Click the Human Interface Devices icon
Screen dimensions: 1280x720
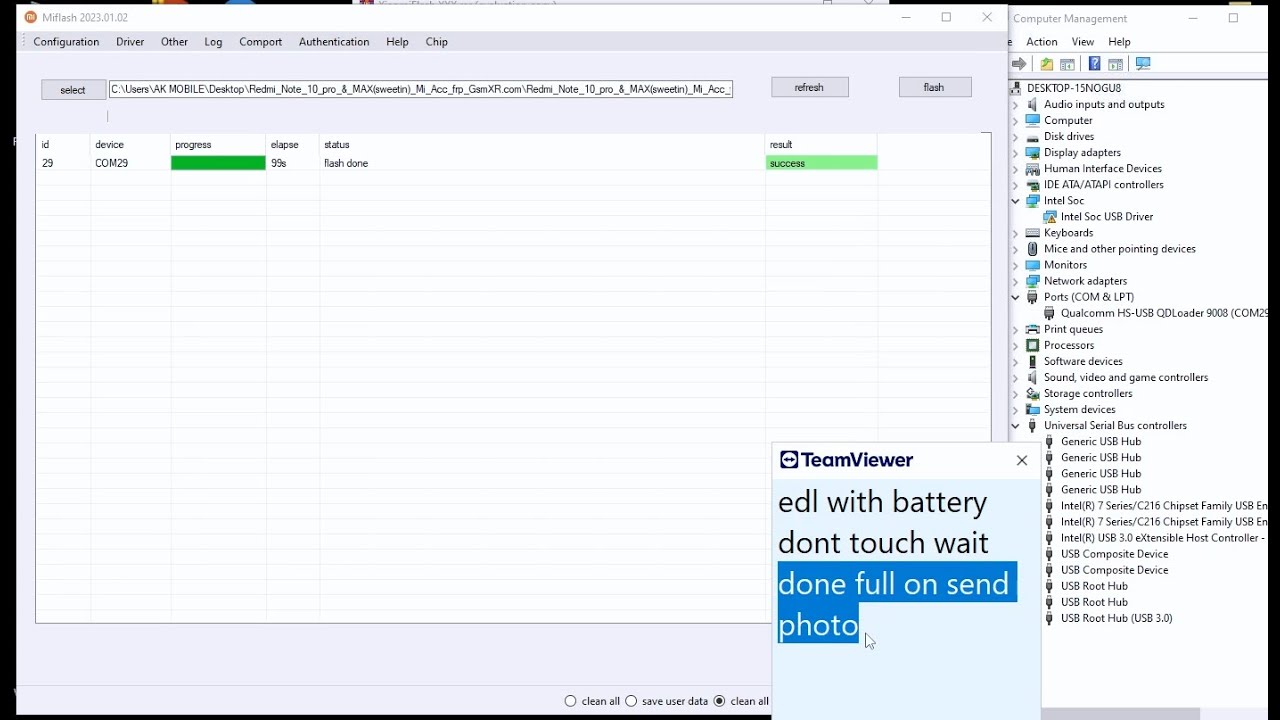point(1033,168)
